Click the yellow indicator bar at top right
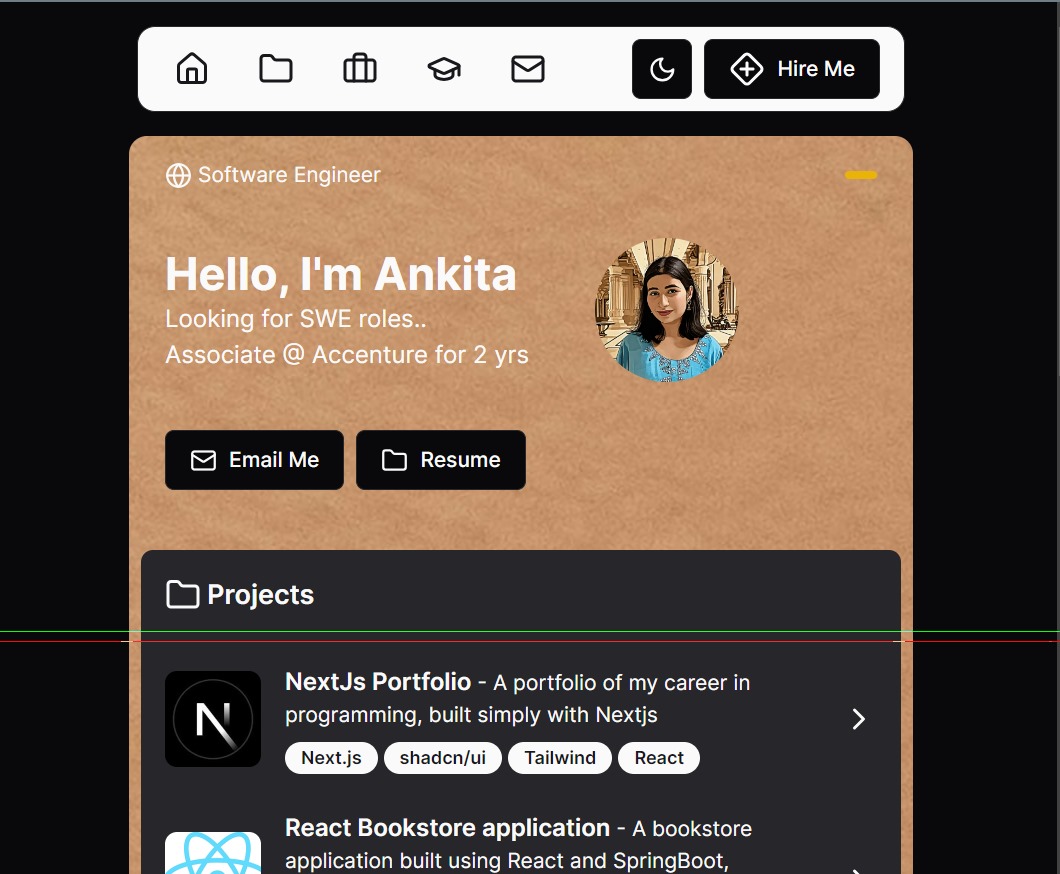 (x=861, y=175)
